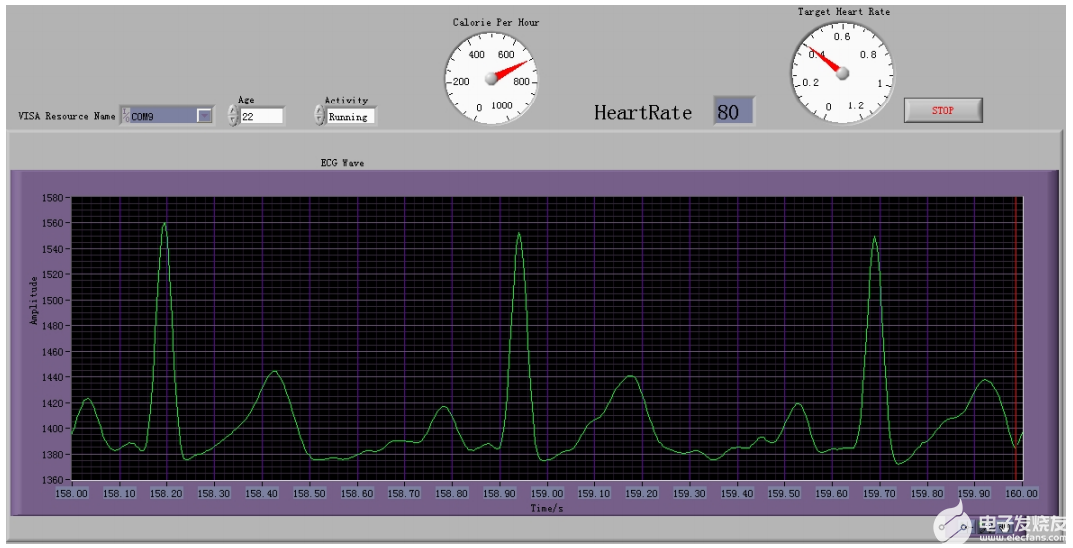The image size is (1073, 548).
Task: Click the ECG Wave graph title
Action: (x=342, y=162)
